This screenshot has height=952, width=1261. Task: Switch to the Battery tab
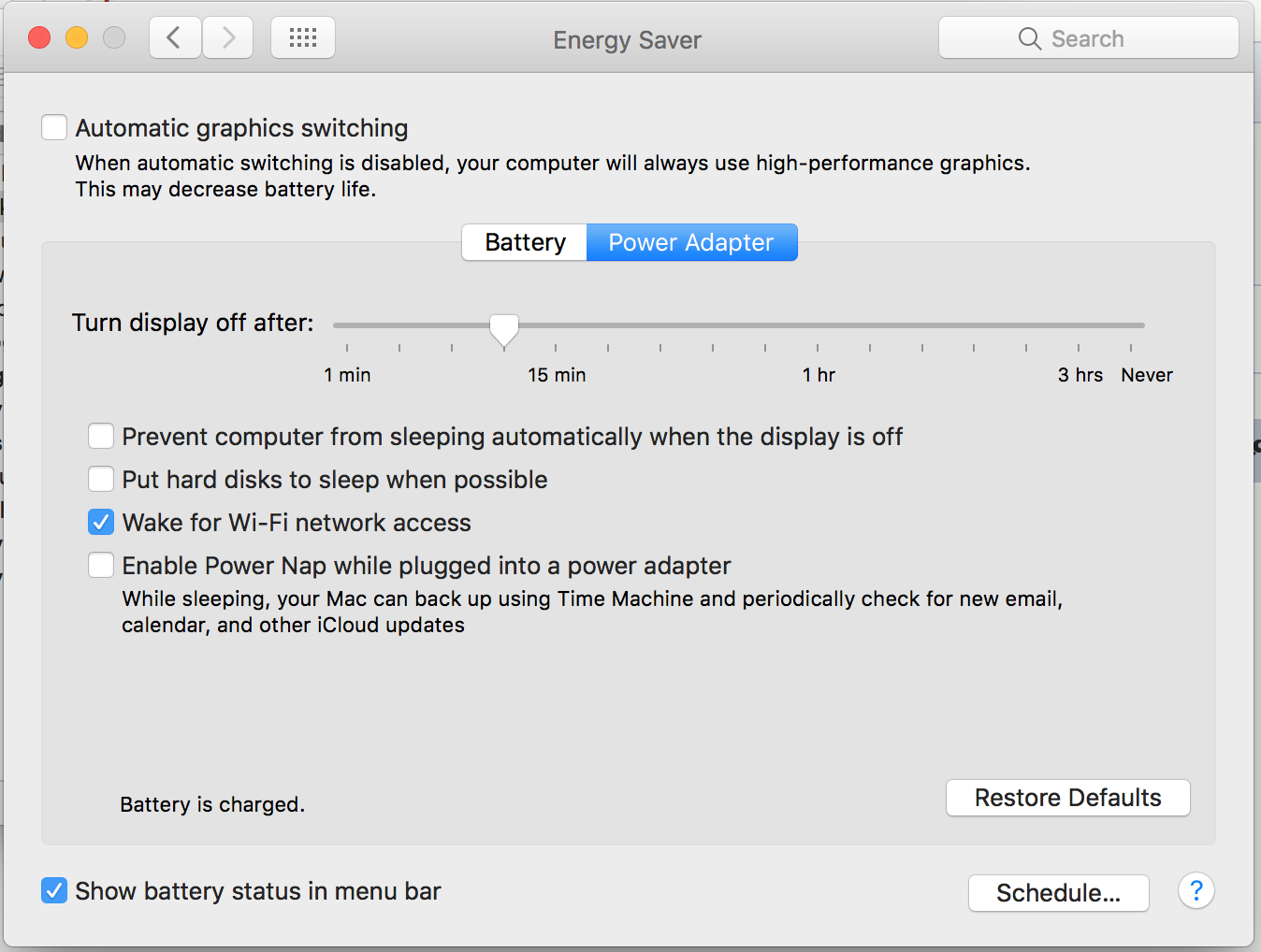(525, 242)
